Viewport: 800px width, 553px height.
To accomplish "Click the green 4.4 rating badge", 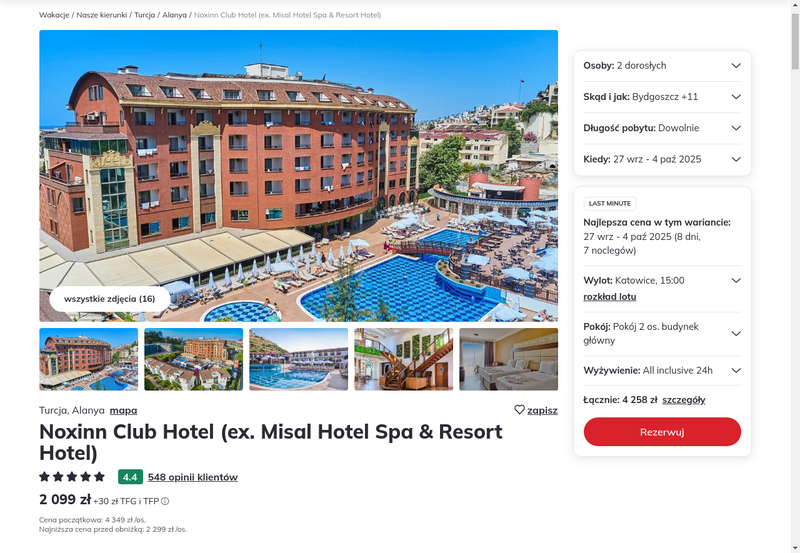I will point(130,477).
